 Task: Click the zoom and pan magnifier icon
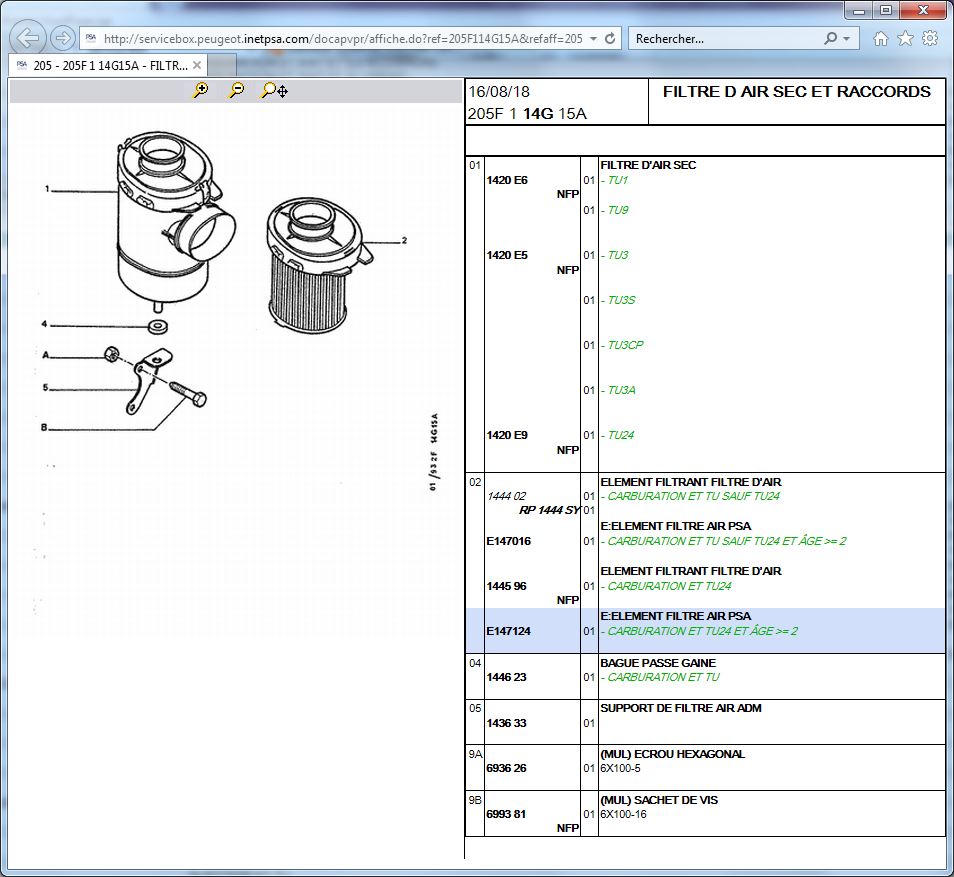(274, 91)
